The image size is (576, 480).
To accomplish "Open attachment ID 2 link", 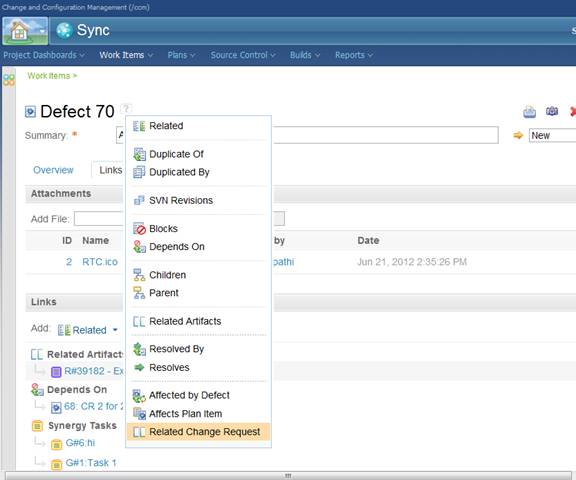I will click(x=69, y=262).
